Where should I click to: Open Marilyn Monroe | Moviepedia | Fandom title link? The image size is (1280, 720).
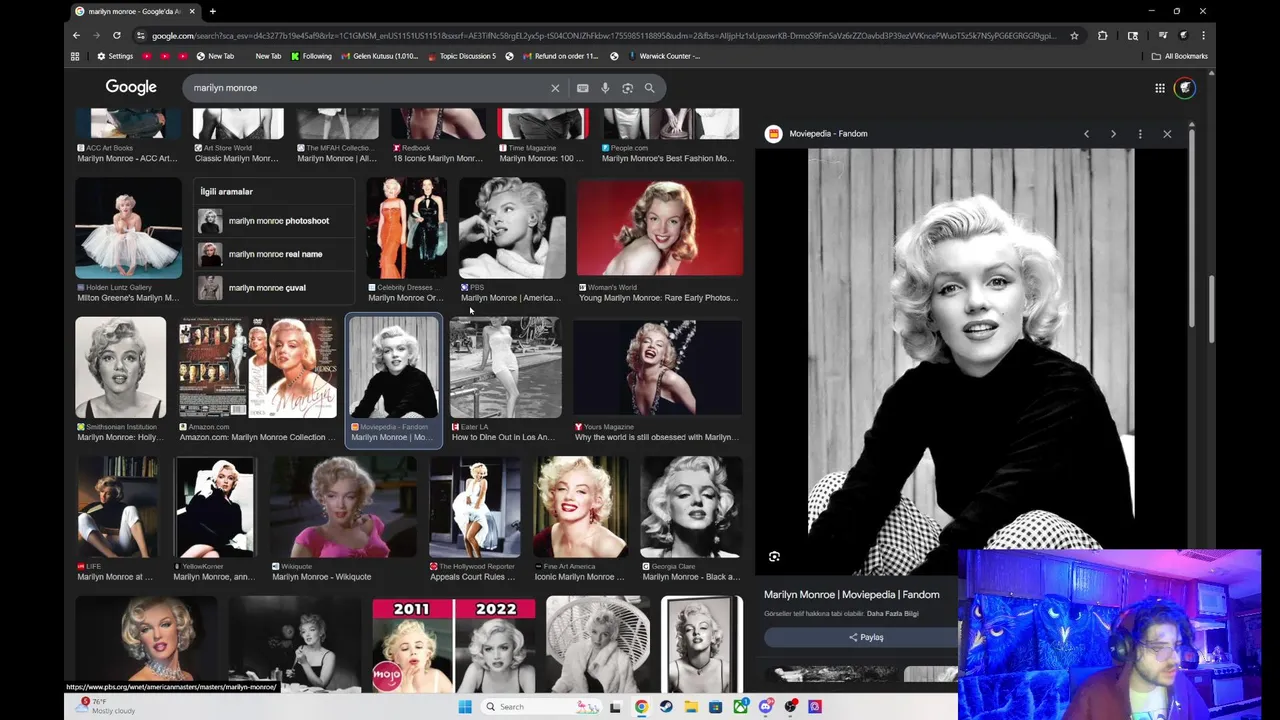coord(852,594)
